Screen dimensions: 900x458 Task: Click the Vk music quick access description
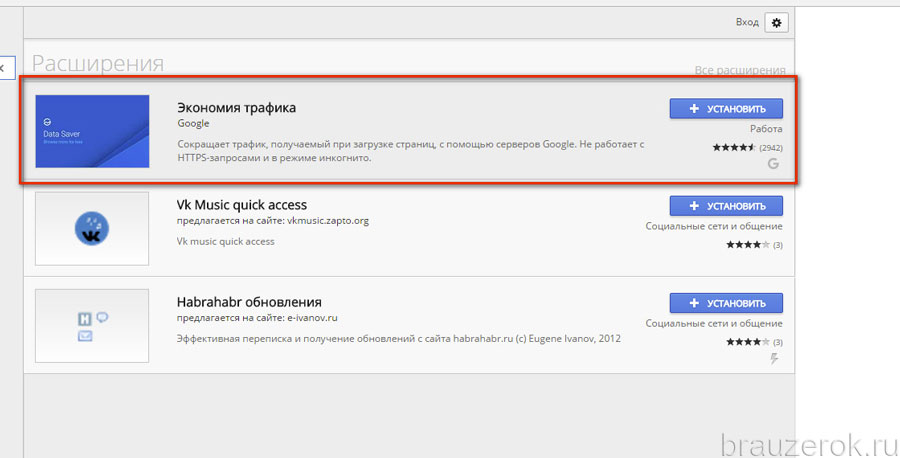[x=226, y=242]
